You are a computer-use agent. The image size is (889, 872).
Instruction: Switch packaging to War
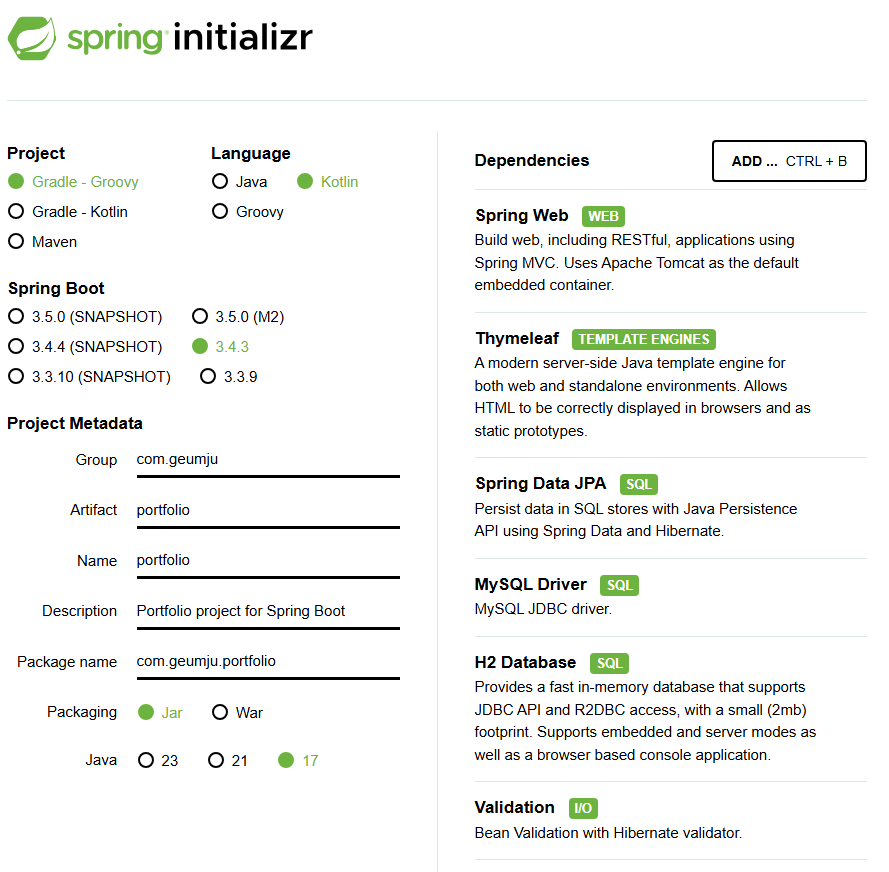[x=237, y=712]
